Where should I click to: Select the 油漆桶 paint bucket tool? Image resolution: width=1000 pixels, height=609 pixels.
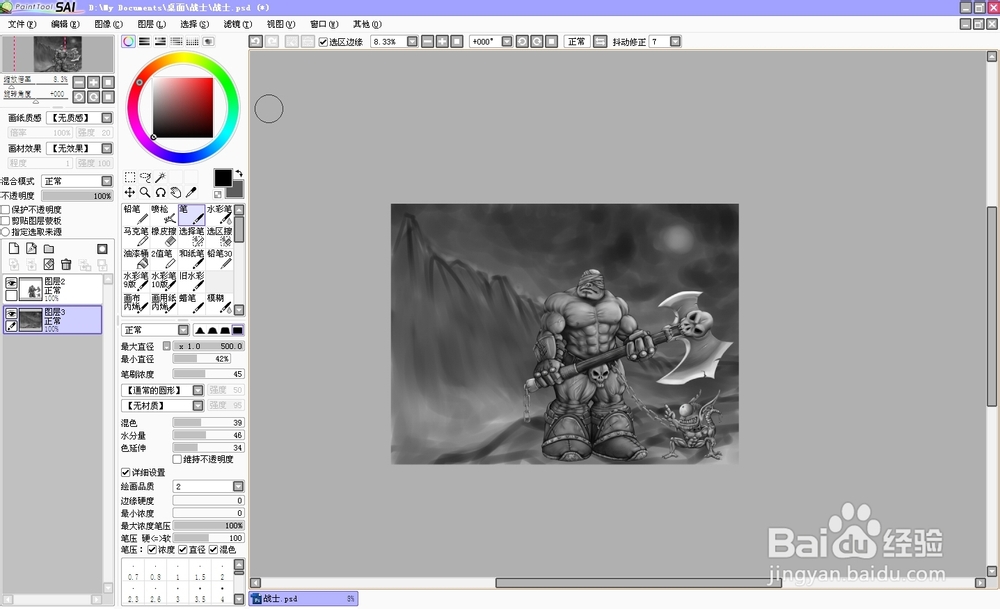(x=135, y=259)
